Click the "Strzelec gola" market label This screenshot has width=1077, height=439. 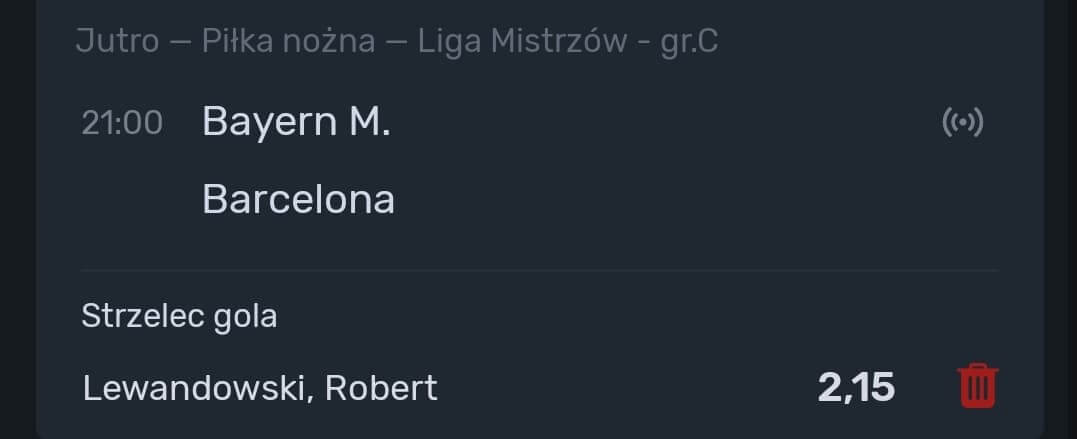(x=179, y=316)
